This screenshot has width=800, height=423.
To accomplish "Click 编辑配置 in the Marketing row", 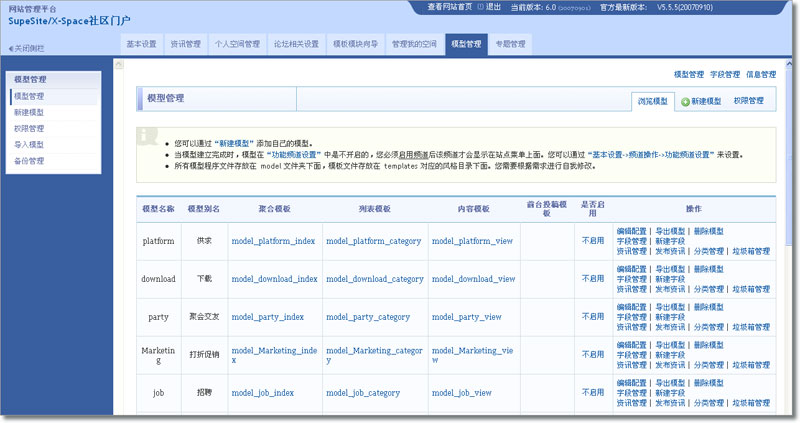I will point(631,345).
